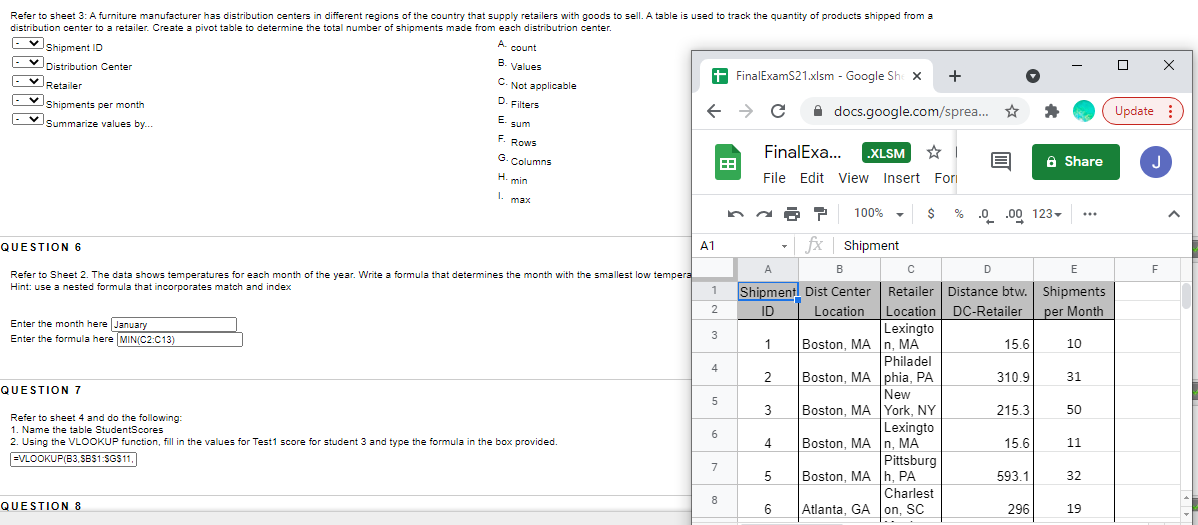Click the red Update Chrome button
The height and width of the screenshot is (525, 1198).
(1142, 111)
